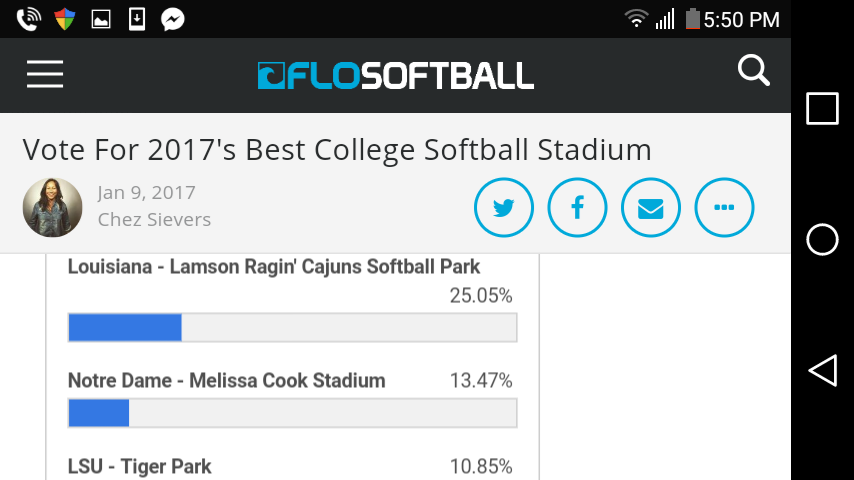Tap the Messenger notification icon
The width and height of the screenshot is (854, 480).
tap(172, 19)
